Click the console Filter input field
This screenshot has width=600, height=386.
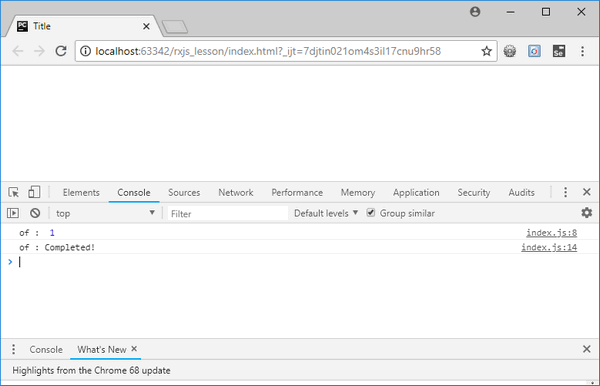[228, 213]
